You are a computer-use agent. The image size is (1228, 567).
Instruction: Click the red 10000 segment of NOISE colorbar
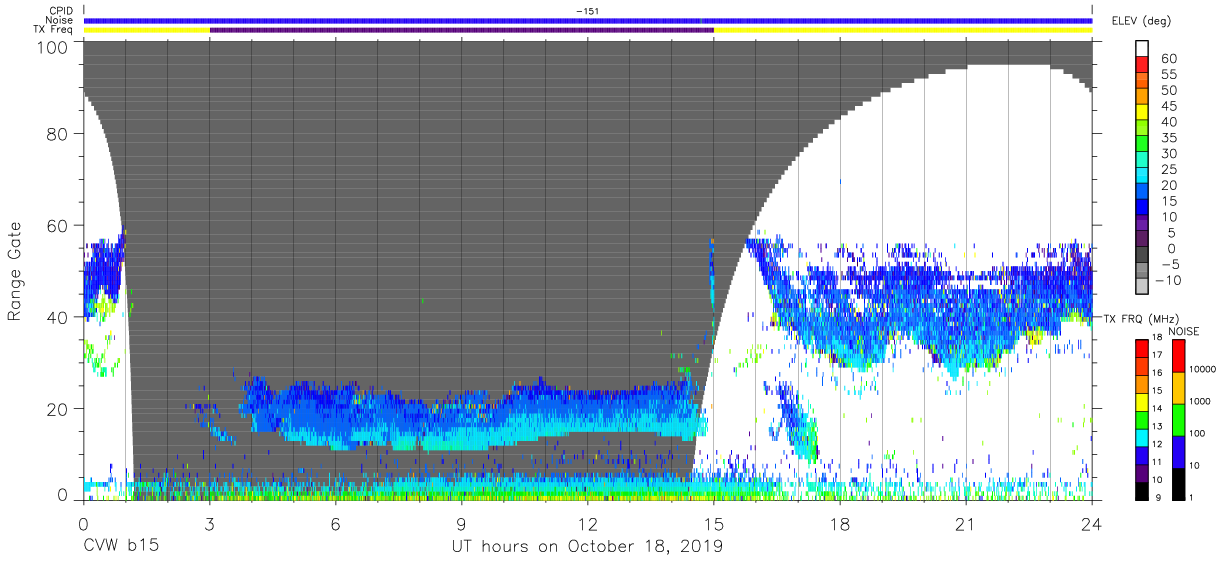click(1178, 356)
